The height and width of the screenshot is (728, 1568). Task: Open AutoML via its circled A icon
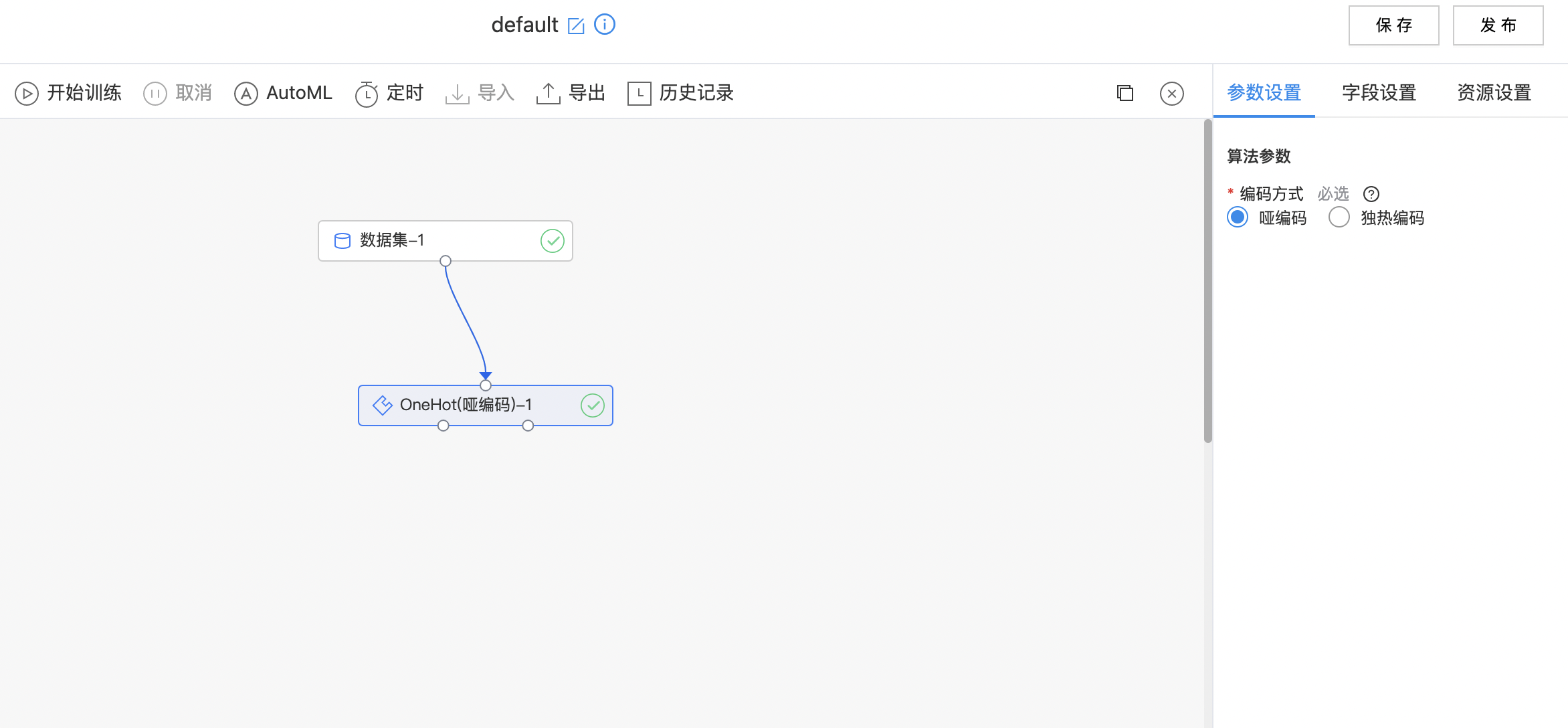pyautogui.click(x=246, y=94)
